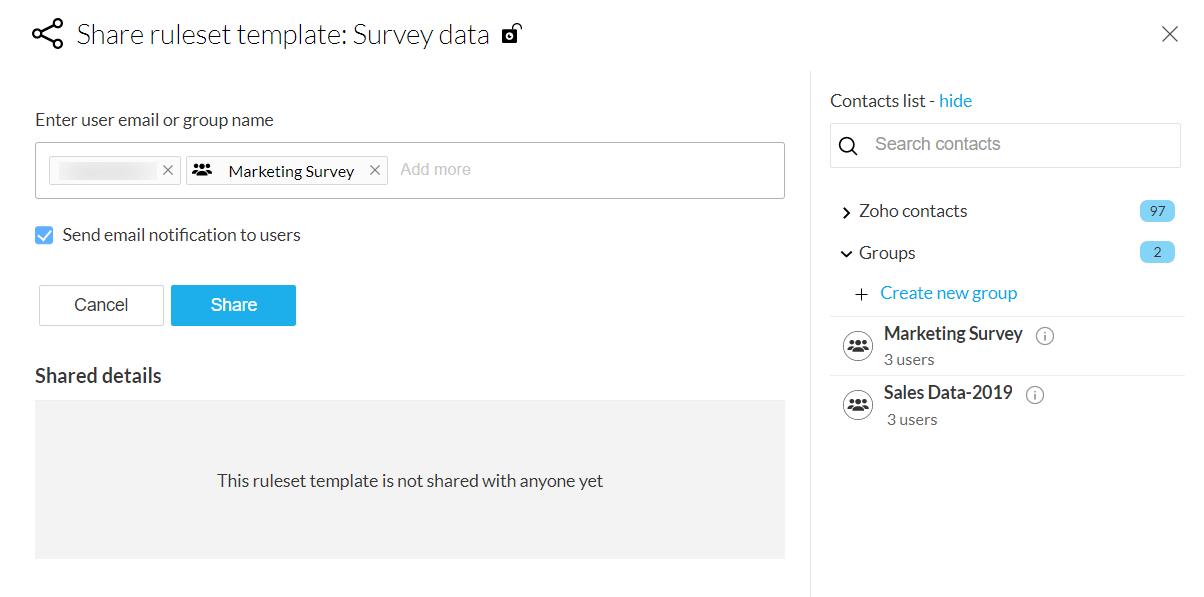
Task: Close the share ruleset template dialog
Action: click(x=1169, y=34)
